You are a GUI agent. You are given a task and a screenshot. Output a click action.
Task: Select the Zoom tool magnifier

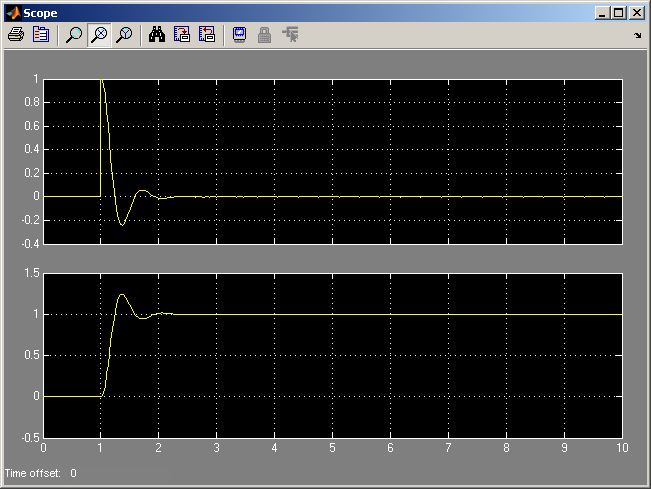pos(74,35)
